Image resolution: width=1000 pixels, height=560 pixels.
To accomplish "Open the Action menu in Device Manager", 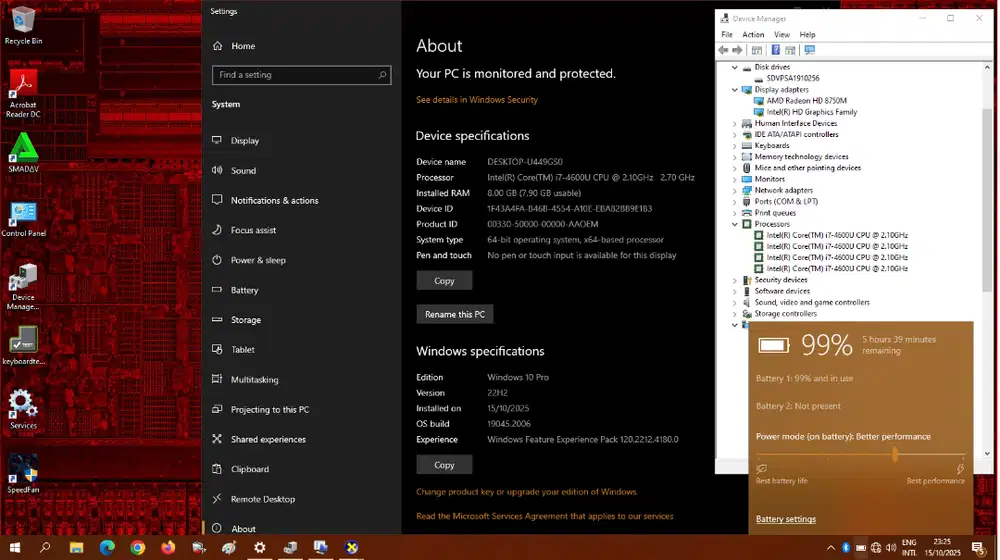I will (753, 35).
